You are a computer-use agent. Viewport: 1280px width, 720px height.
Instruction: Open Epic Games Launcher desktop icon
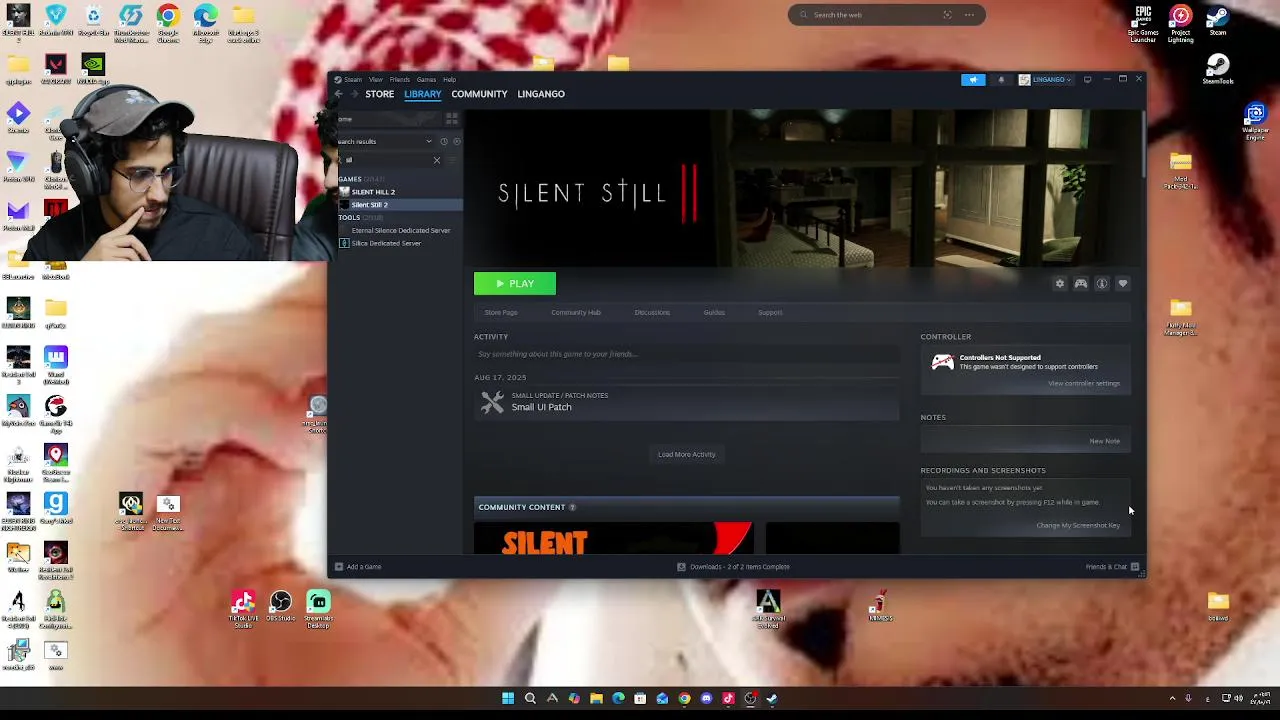(1143, 24)
